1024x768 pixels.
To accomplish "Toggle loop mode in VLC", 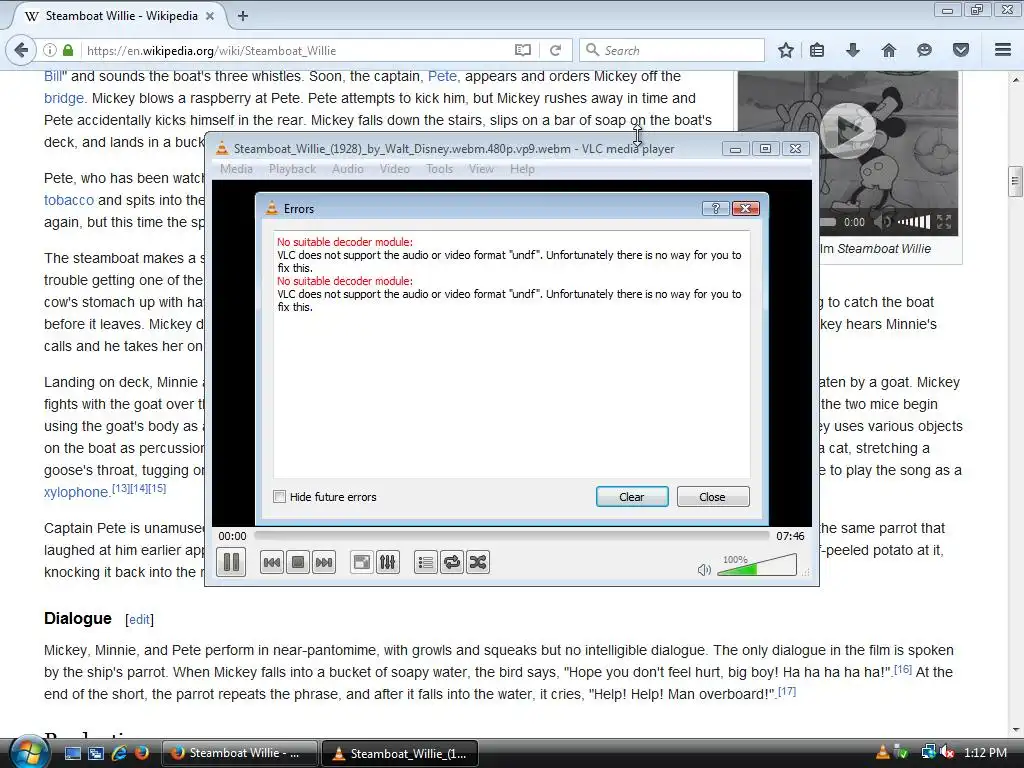I will (x=452, y=562).
